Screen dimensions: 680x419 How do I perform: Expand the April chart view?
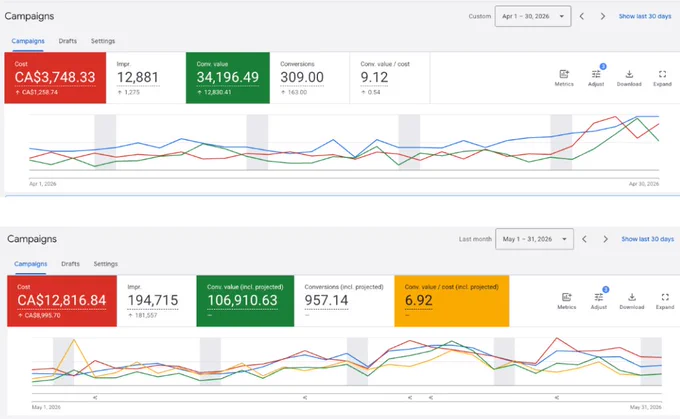pos(662,78)
